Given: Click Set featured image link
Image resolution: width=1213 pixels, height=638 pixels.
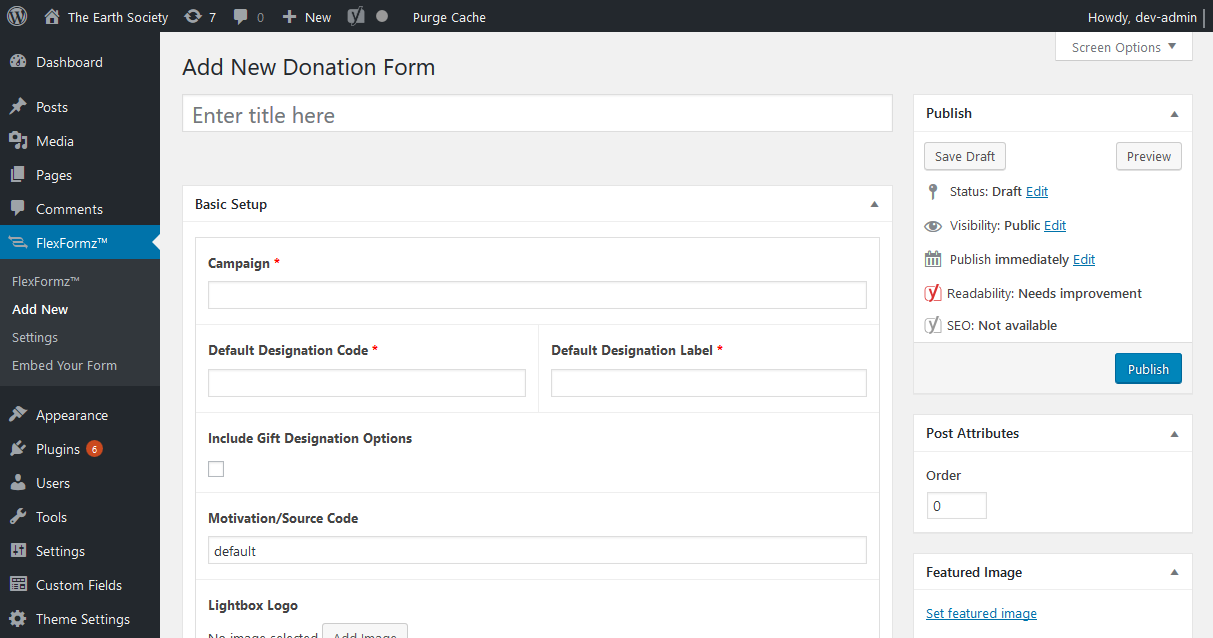Looking at the screenshot, I should [x=981, y=613].
